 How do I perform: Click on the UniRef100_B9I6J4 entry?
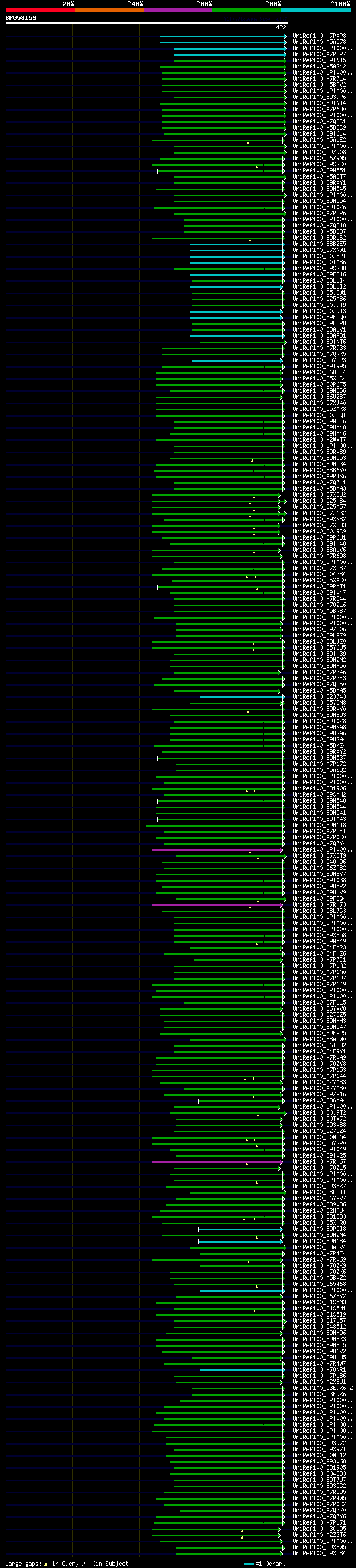coord(319,134)
